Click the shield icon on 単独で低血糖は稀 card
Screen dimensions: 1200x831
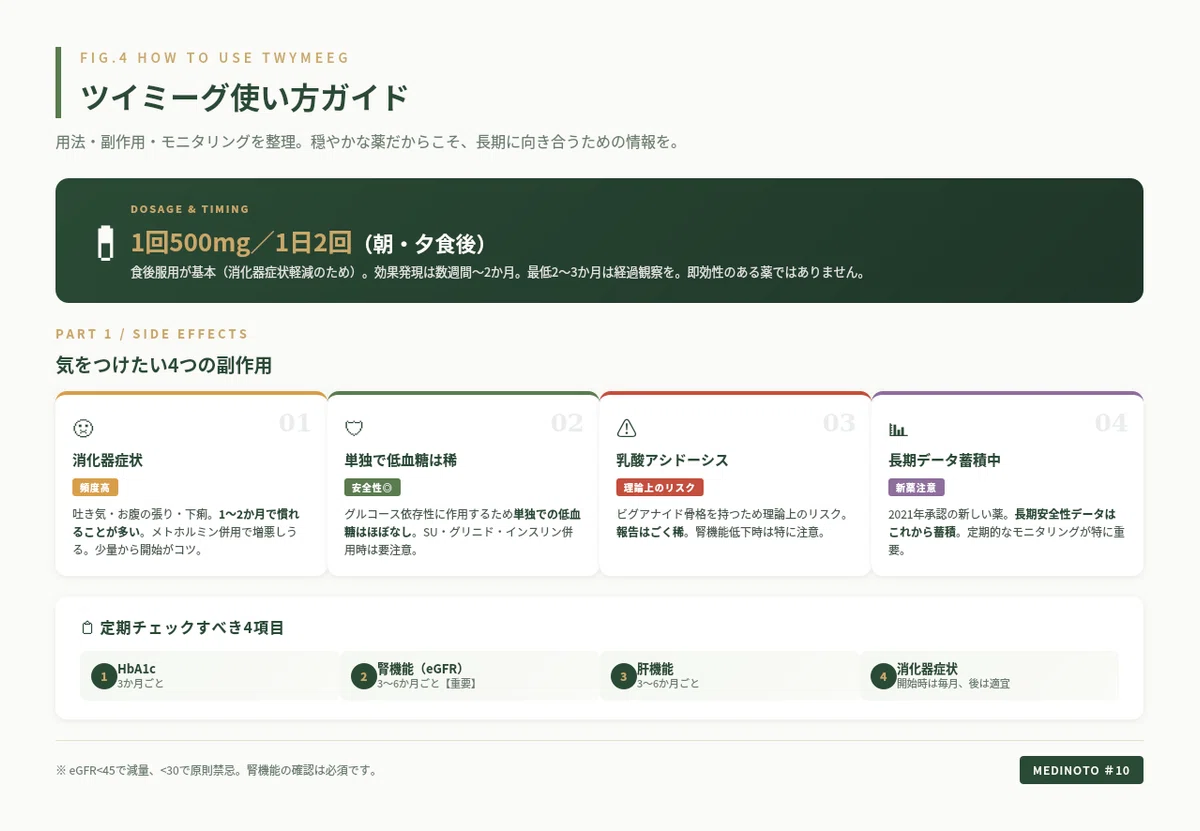(x=354, y=428)
